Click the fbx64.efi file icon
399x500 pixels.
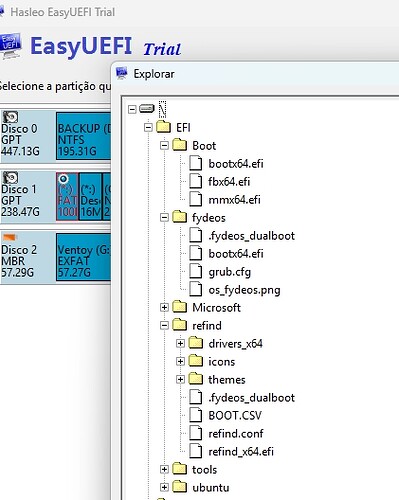pos(196,181)
